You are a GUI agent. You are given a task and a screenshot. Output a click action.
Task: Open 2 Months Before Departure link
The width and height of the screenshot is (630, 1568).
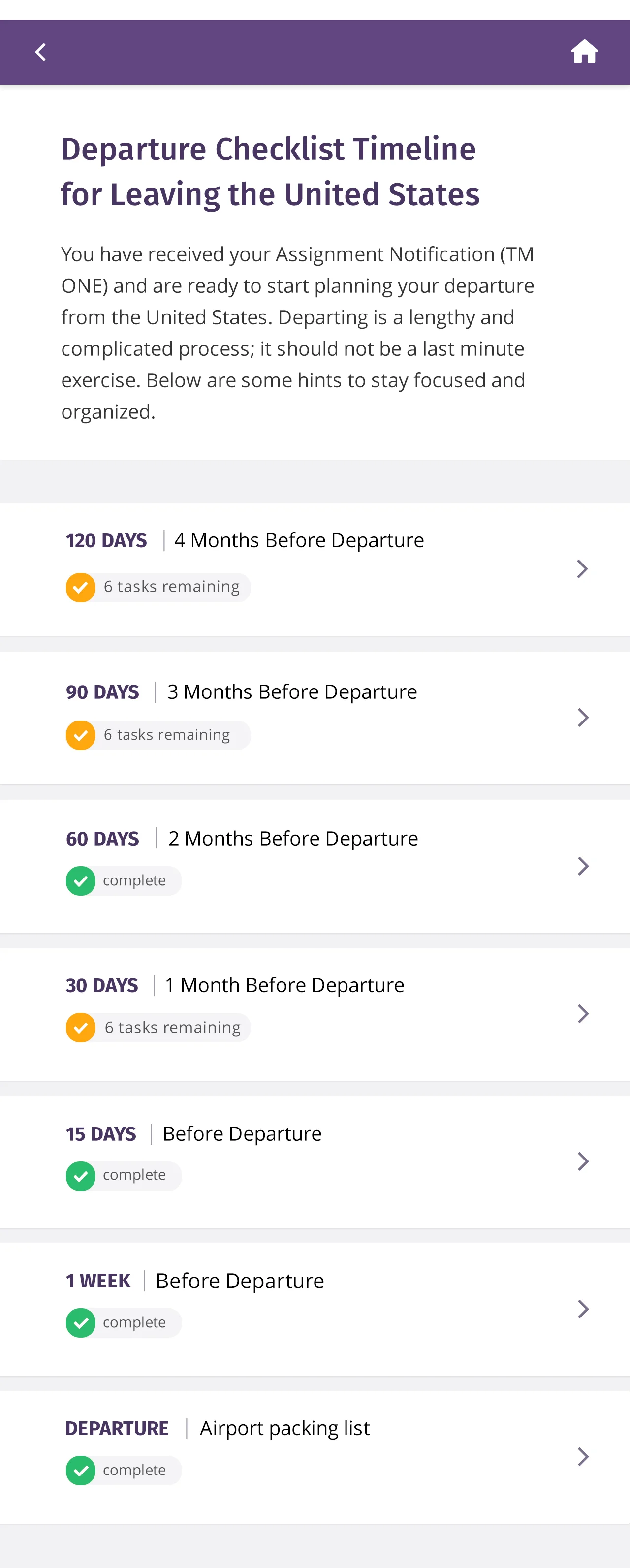point(293,839)
